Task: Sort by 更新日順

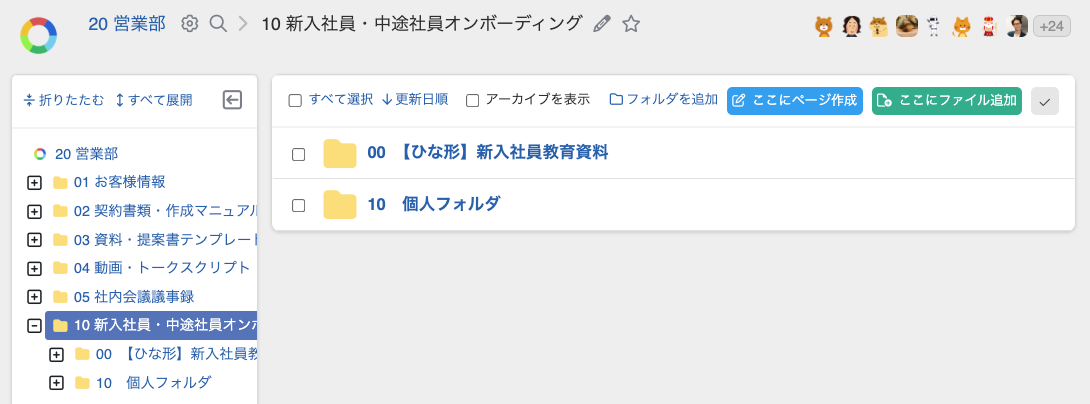Action: point(415,100)
